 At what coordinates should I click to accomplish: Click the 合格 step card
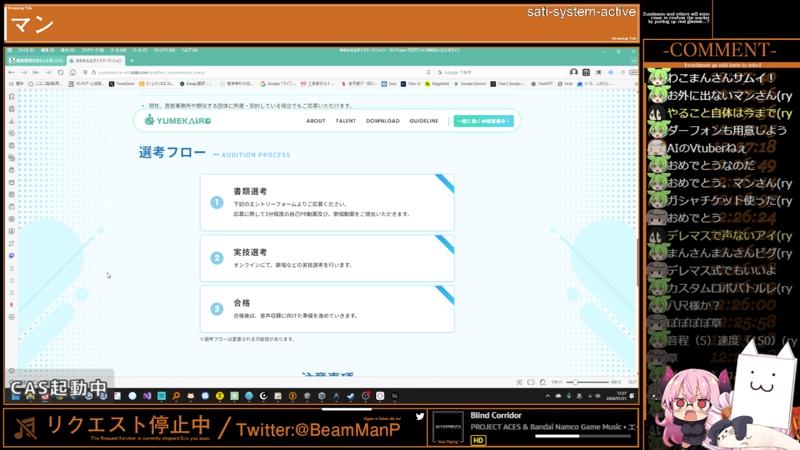(x=327, y=309)
